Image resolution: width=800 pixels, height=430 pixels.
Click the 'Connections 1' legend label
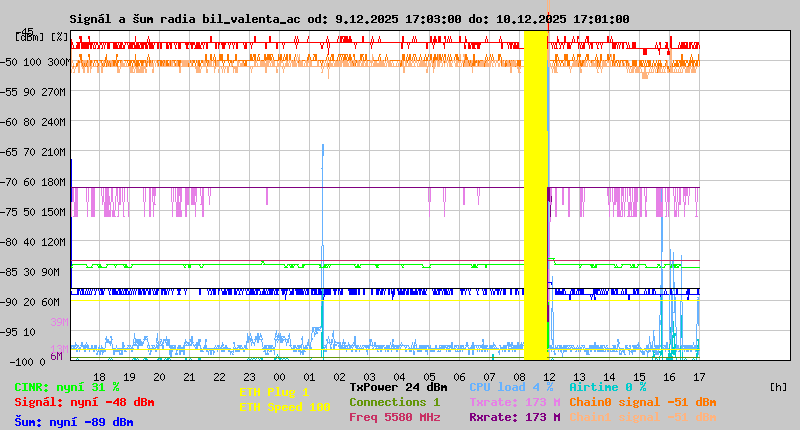394,402
